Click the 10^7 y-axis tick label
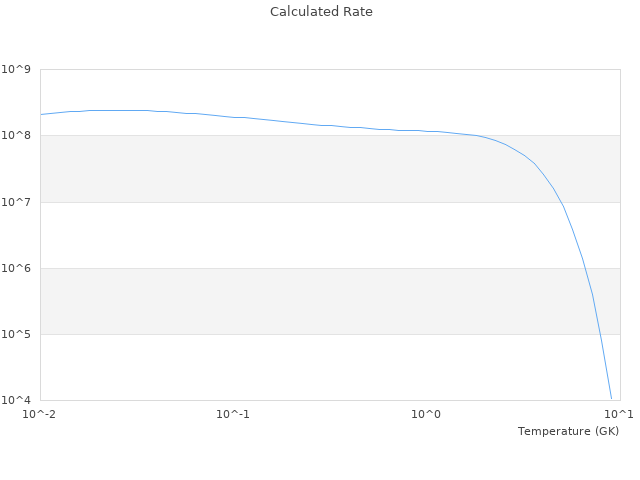Image resolution: width=640 pixels, height=480 pixels. tap(16, 202)
